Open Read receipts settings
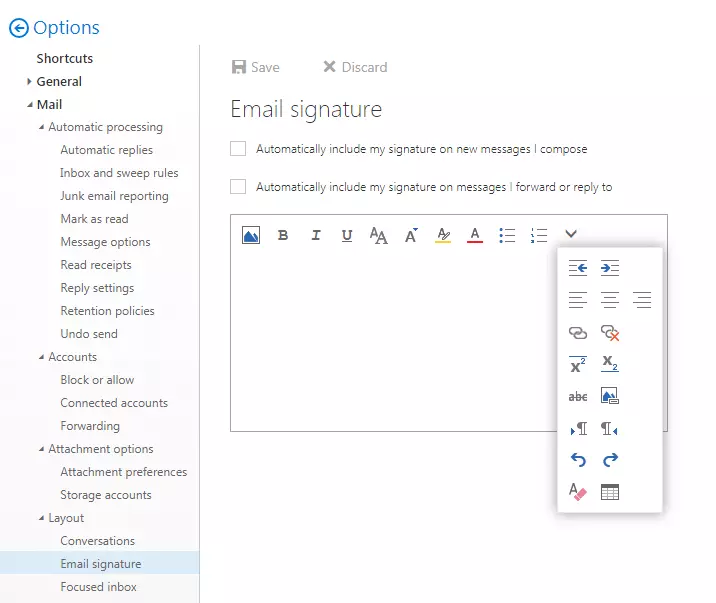The height and width of the screenshot is (603, 716). [x=96, y=265]
